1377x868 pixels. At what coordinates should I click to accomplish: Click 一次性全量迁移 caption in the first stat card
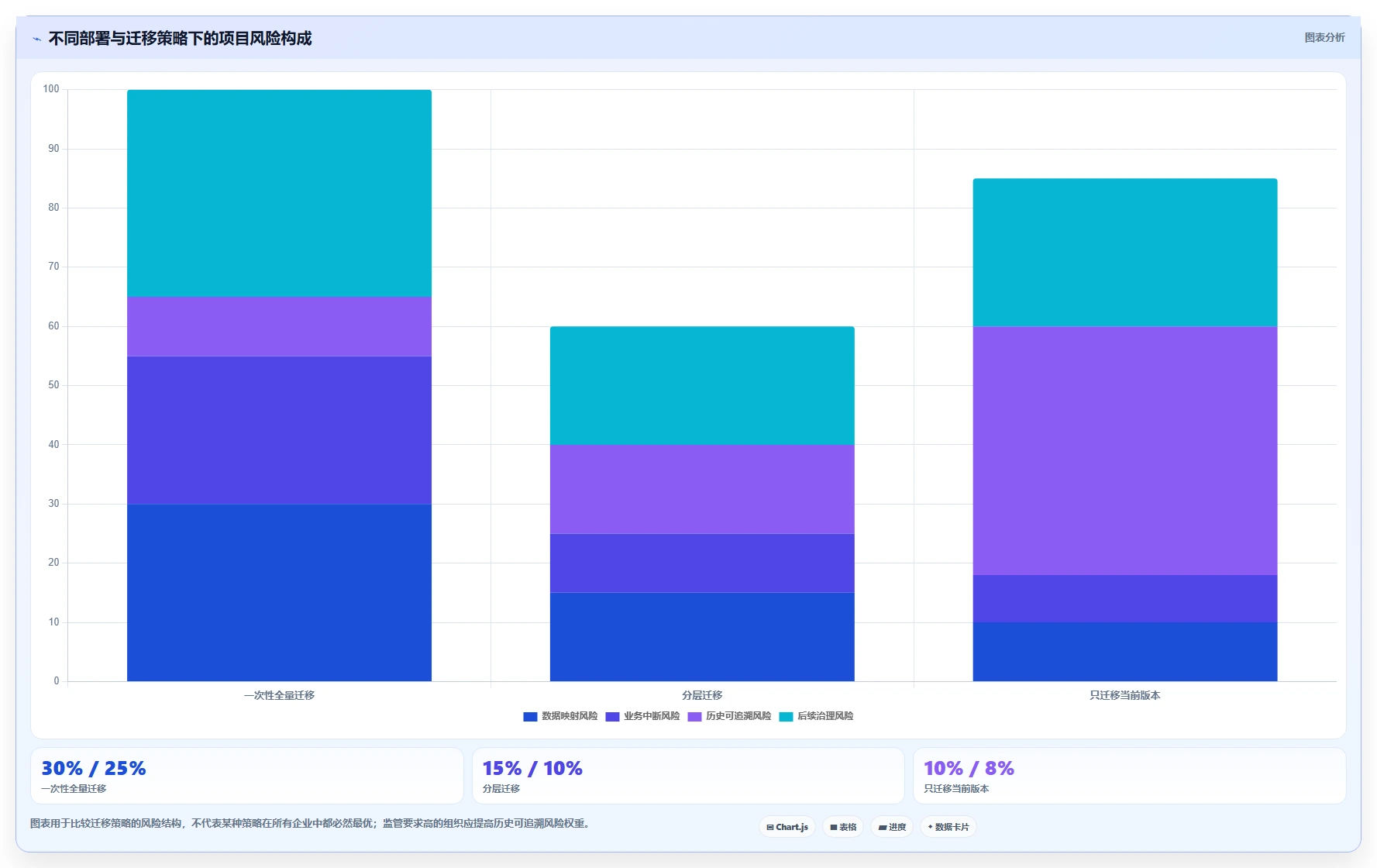pyautogui.click(x=74, y=789)
